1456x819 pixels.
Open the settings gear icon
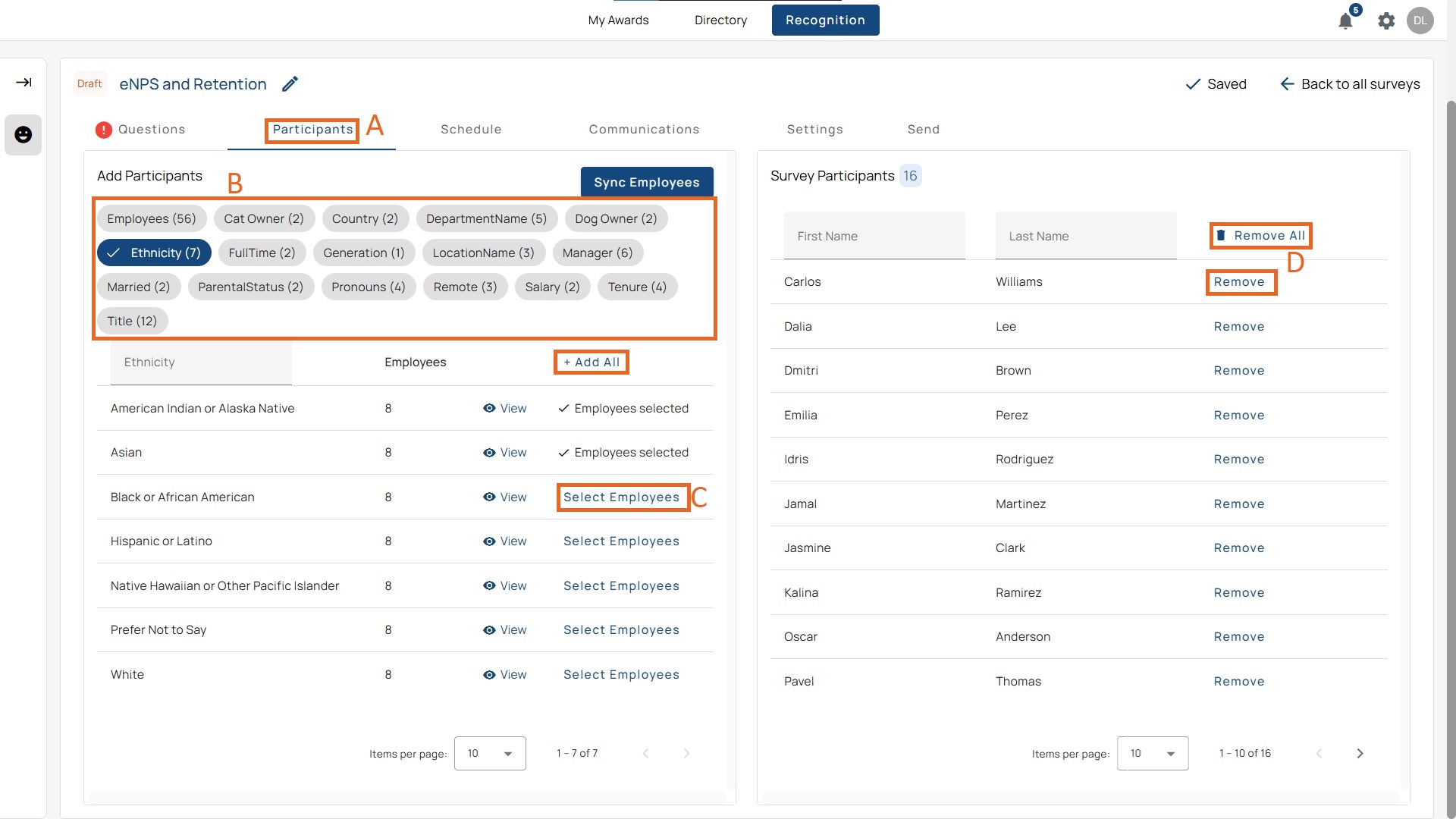[1386, 20]
